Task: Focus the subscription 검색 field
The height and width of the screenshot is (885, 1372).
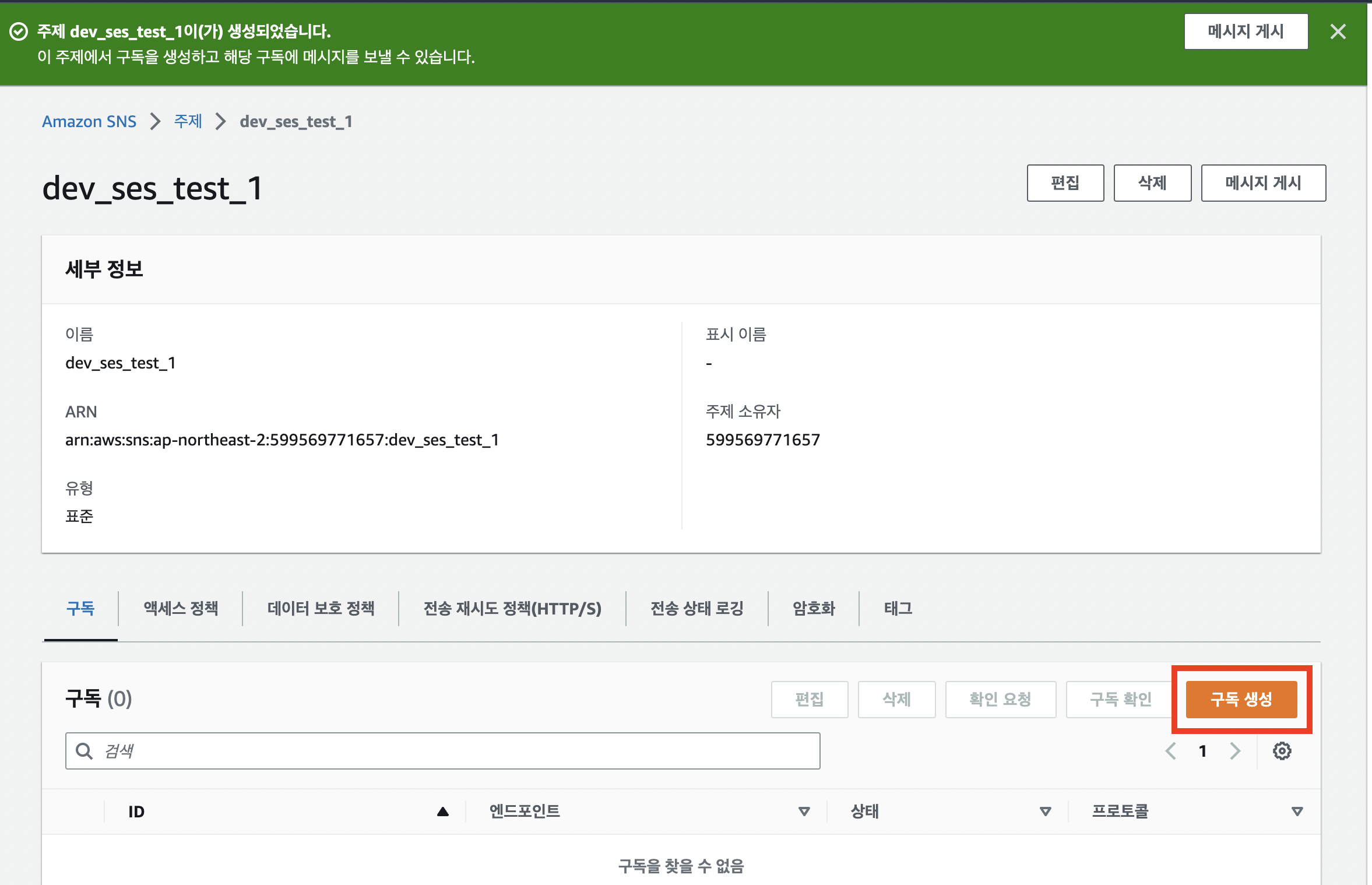Action: pos(455,751)
